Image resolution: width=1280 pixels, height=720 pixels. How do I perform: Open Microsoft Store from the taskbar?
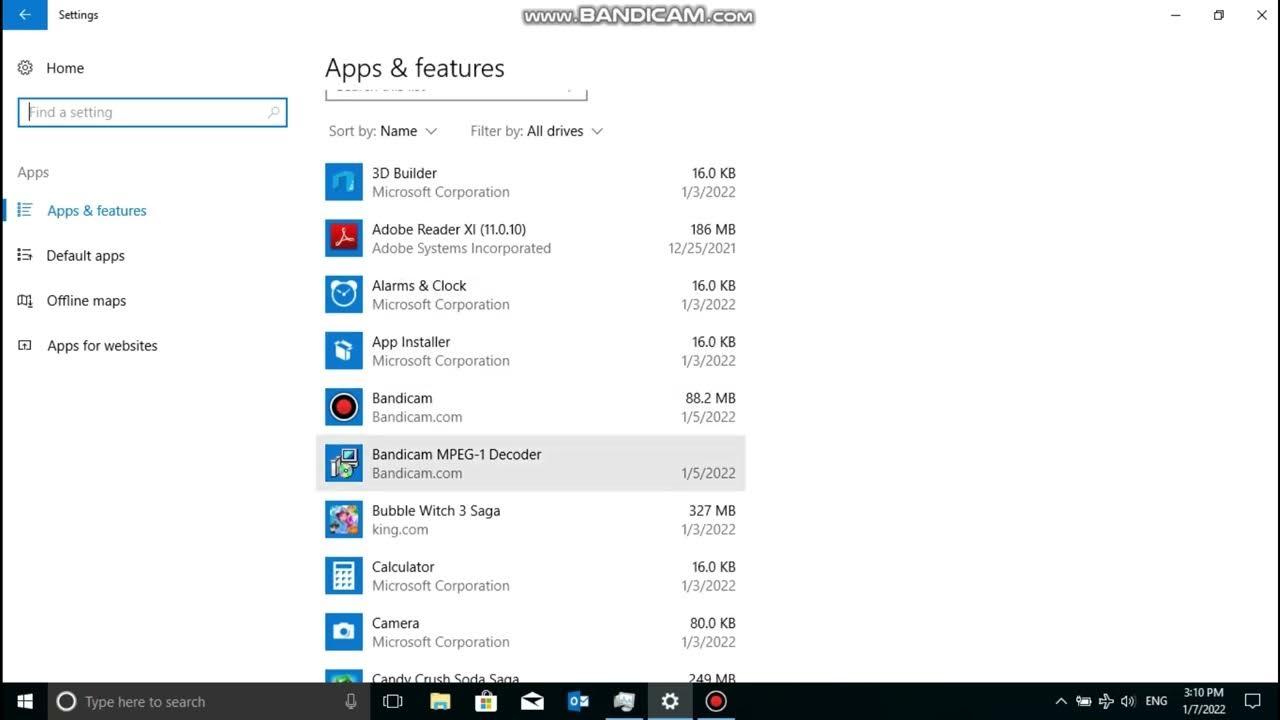pyautogui.click(x=486, y=701)
